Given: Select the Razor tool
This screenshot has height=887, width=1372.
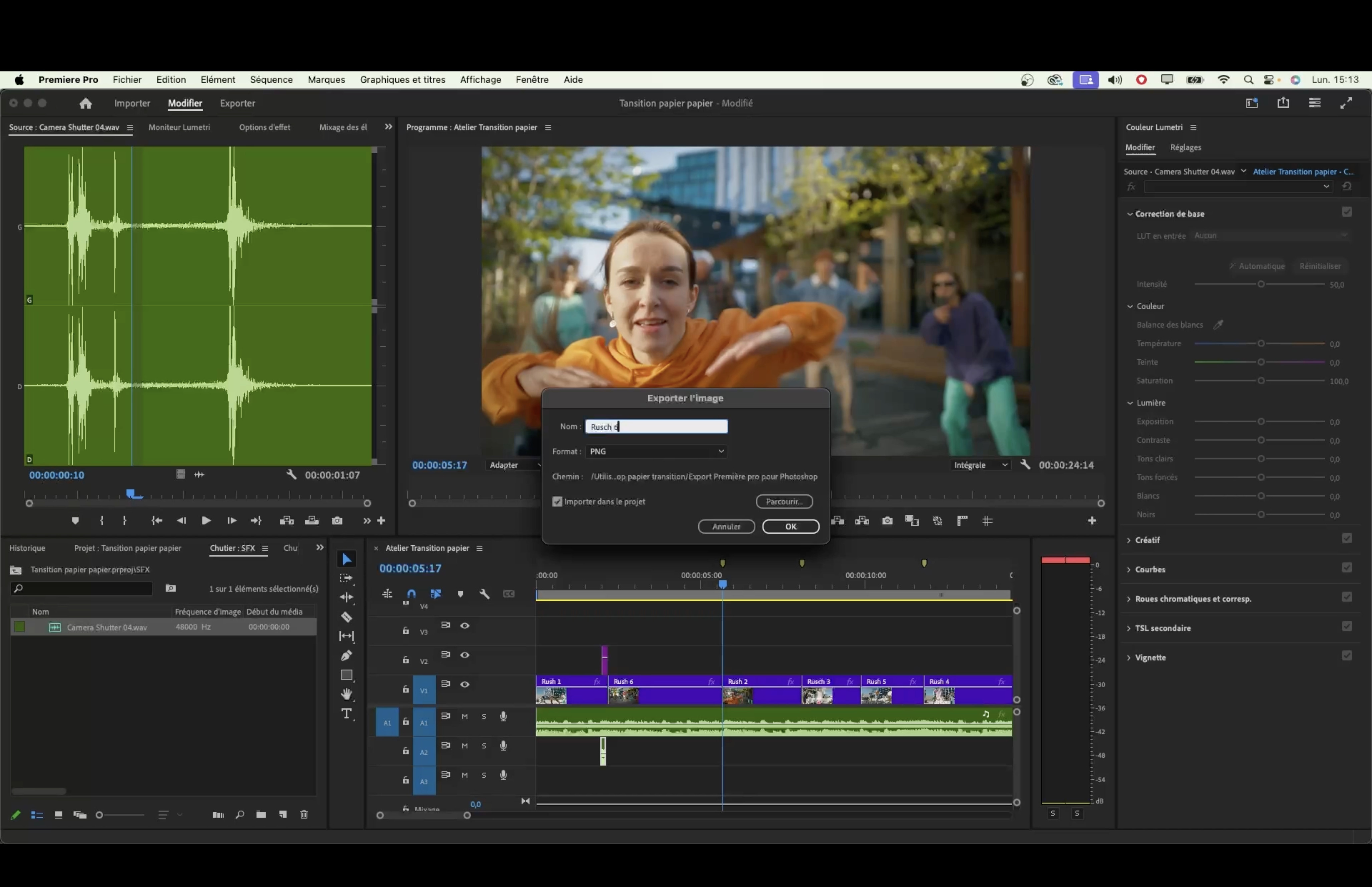Looking at the screenshot, I should click(x=346, y=617).
